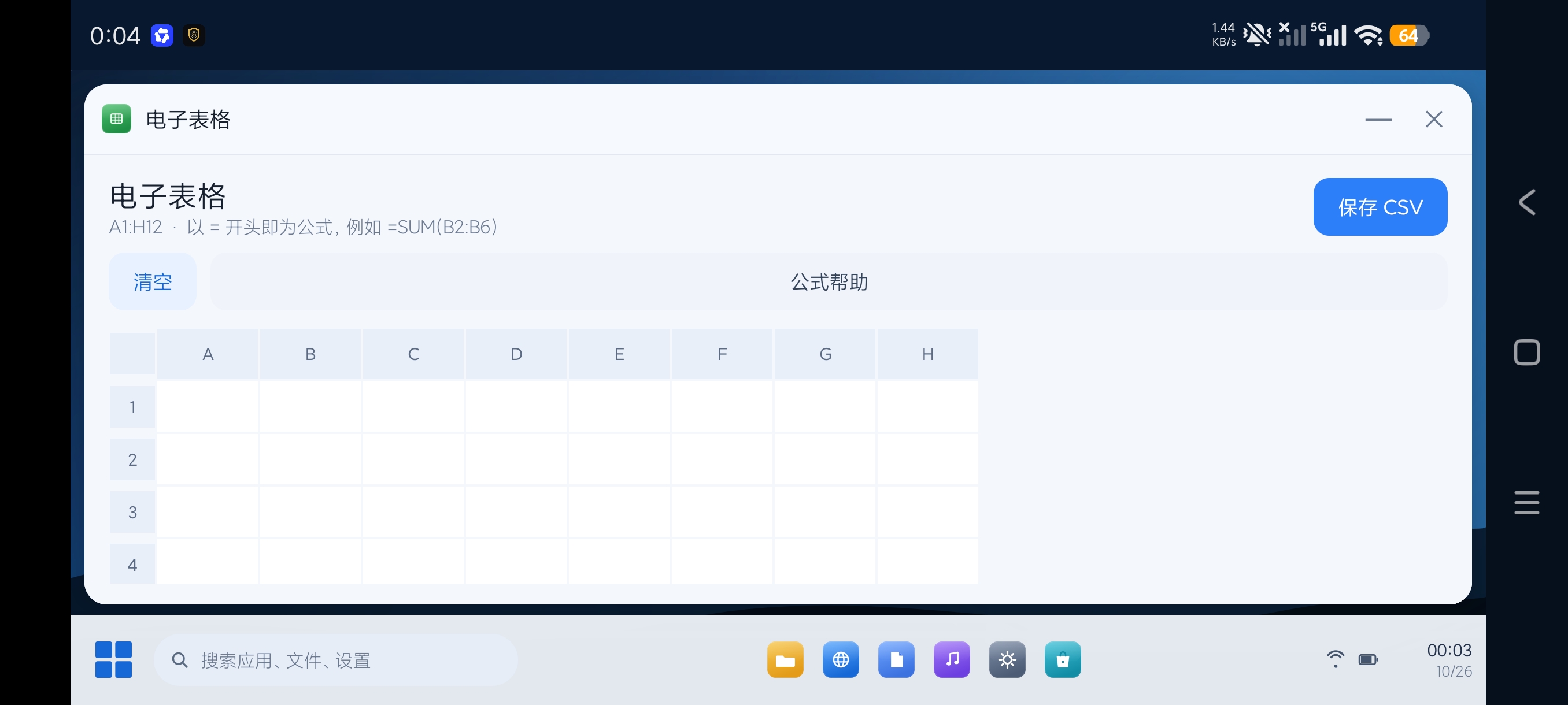The height and width of the screenshot is (705, 1568).
Task: Open the purple music app icon
Action: click(952, 659)
